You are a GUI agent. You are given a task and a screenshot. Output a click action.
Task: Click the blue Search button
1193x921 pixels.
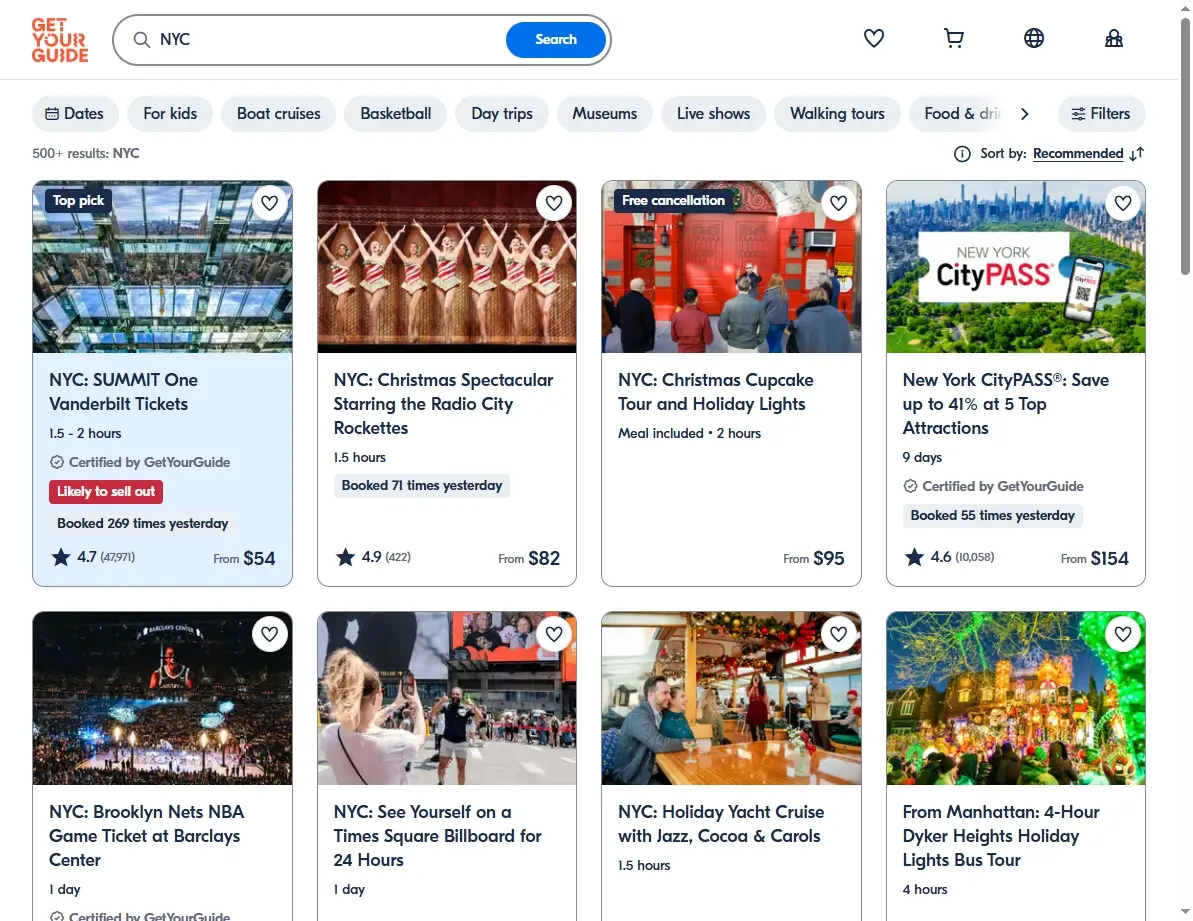click(555, 40)
